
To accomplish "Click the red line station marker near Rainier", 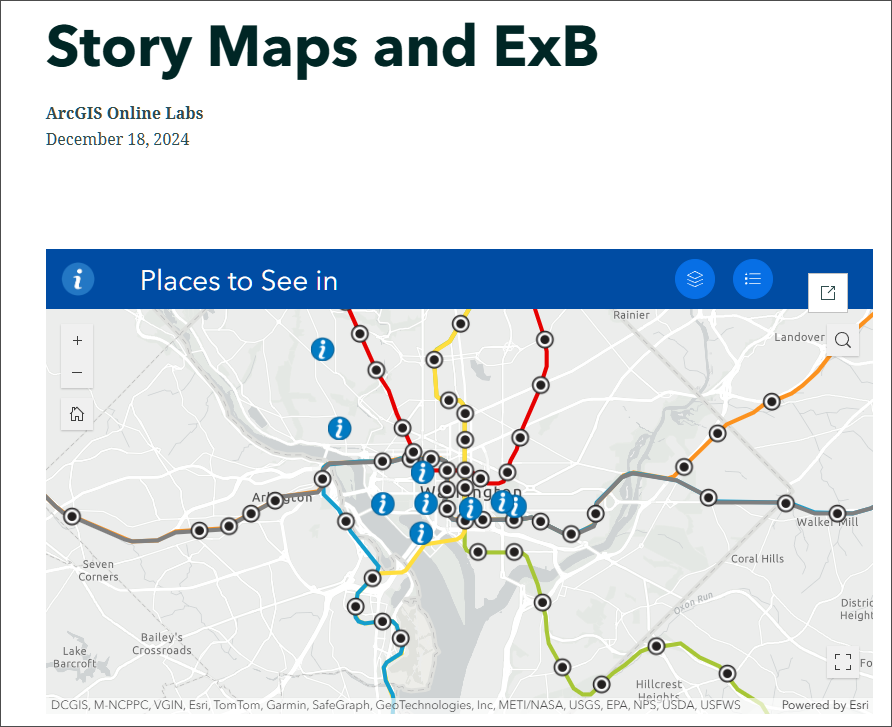I will pos(545,341).
